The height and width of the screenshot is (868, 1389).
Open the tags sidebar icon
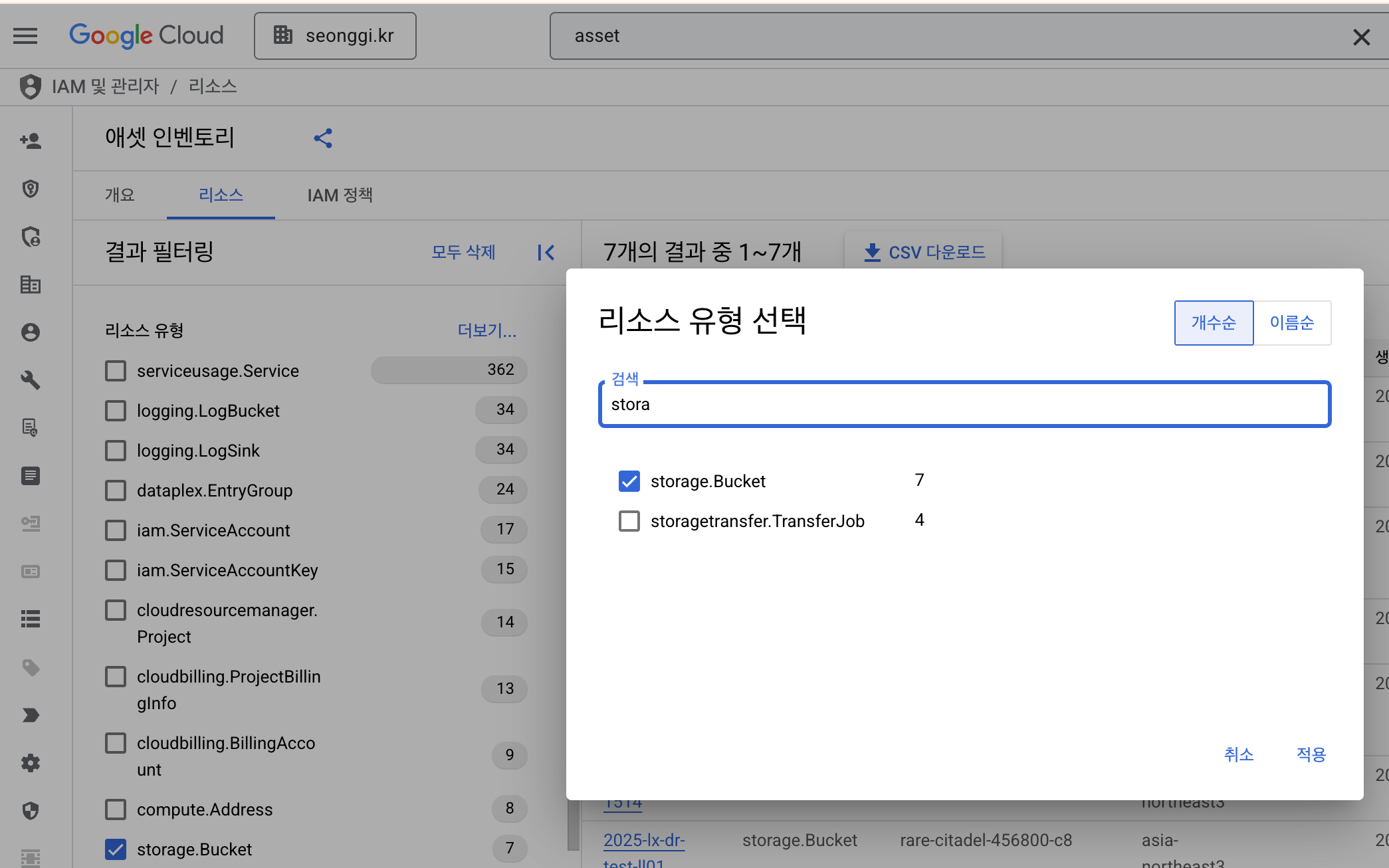point(31,667)
